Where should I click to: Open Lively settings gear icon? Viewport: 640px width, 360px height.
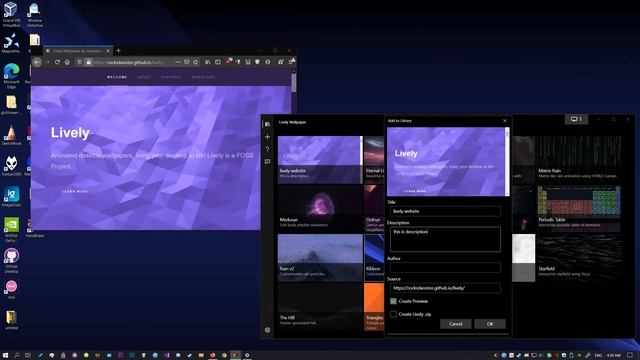tap(267, 330)
